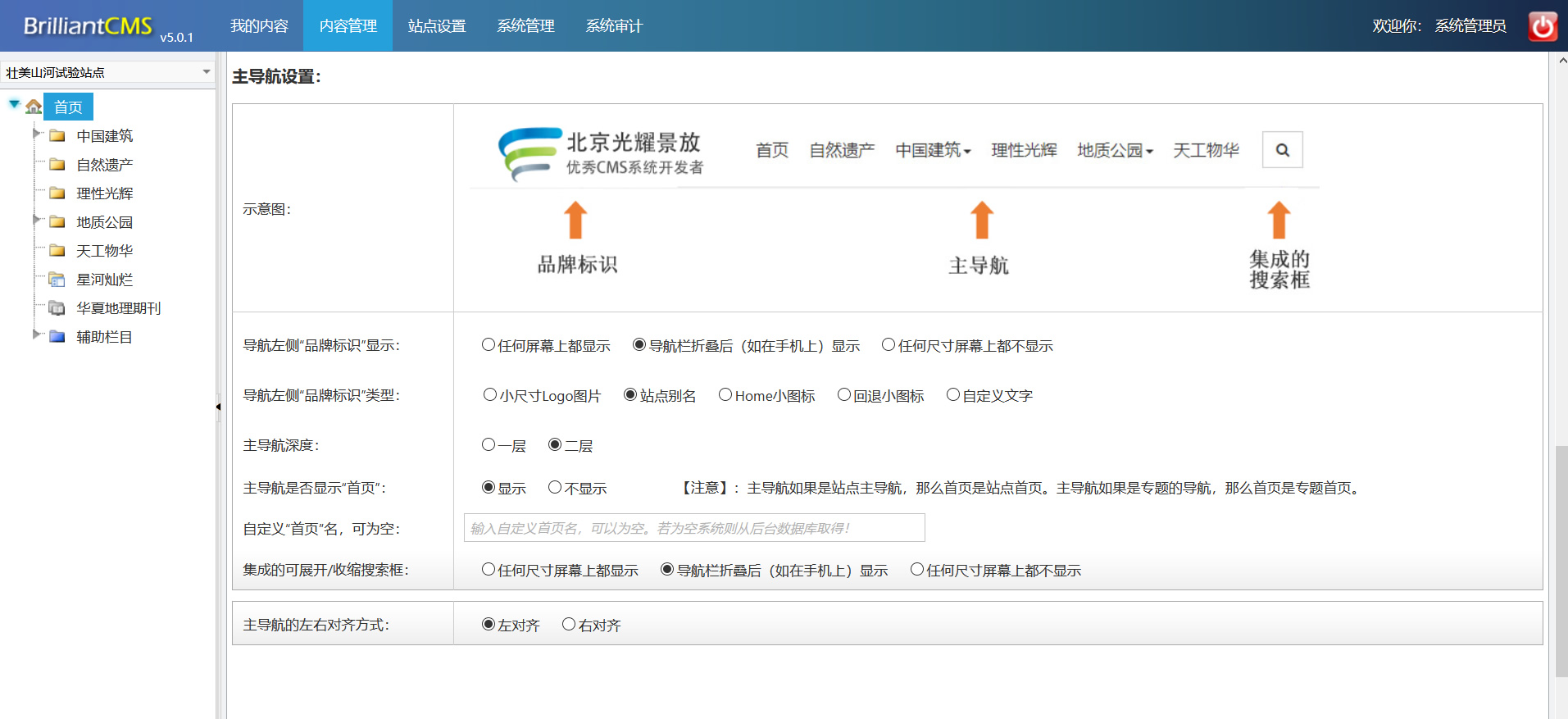Click the home icon beside 首页
Image resolution: width=1568 pixels, height=719 pixels.
(34, 107)
